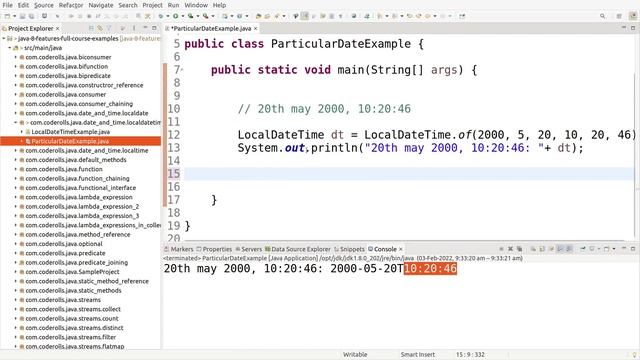This screenshot has height=360, width=640.
Task: Click Remove Launch X icon in Console
Action: (510, 249)
